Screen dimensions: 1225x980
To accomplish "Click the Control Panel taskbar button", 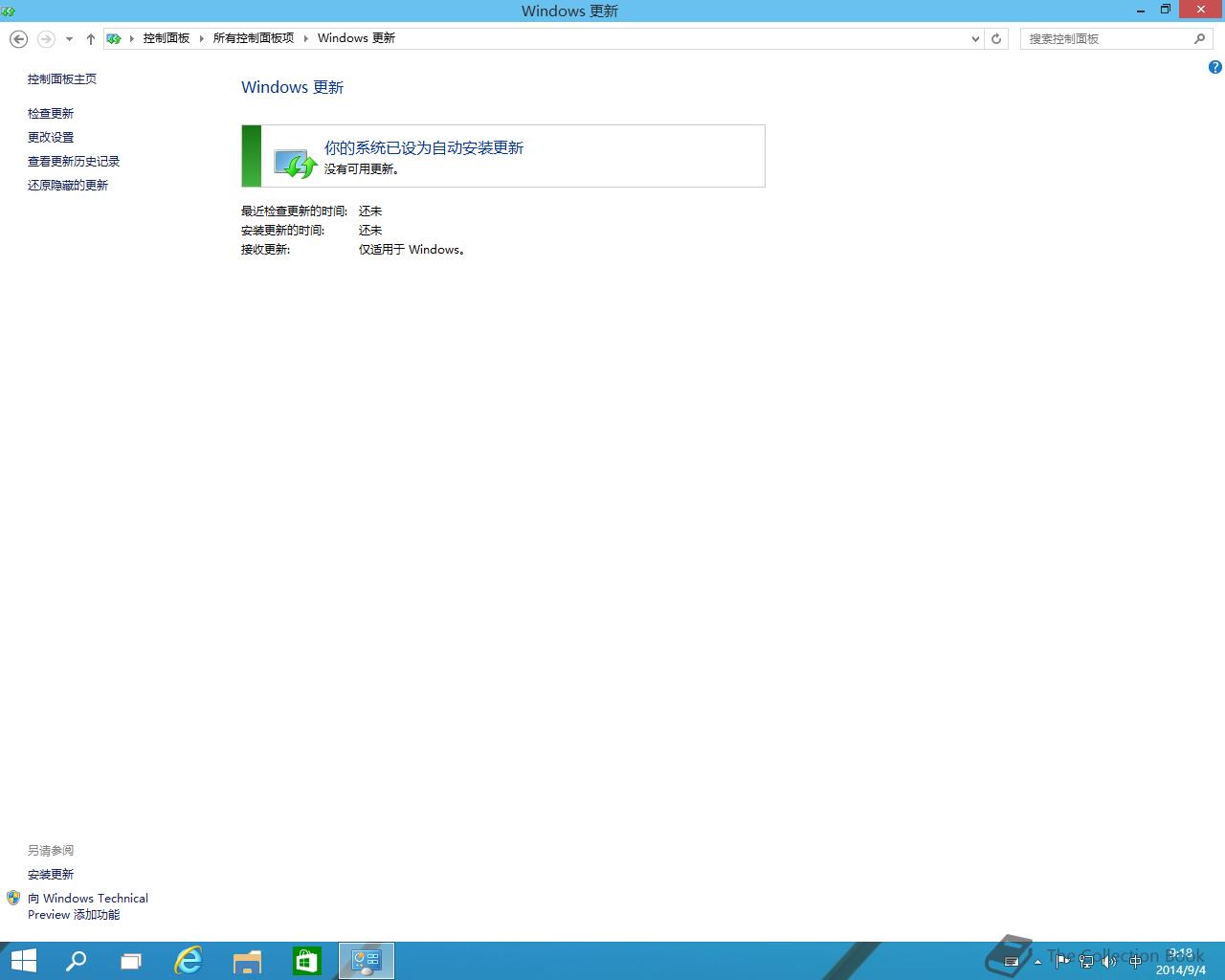I will click(367, 961).
